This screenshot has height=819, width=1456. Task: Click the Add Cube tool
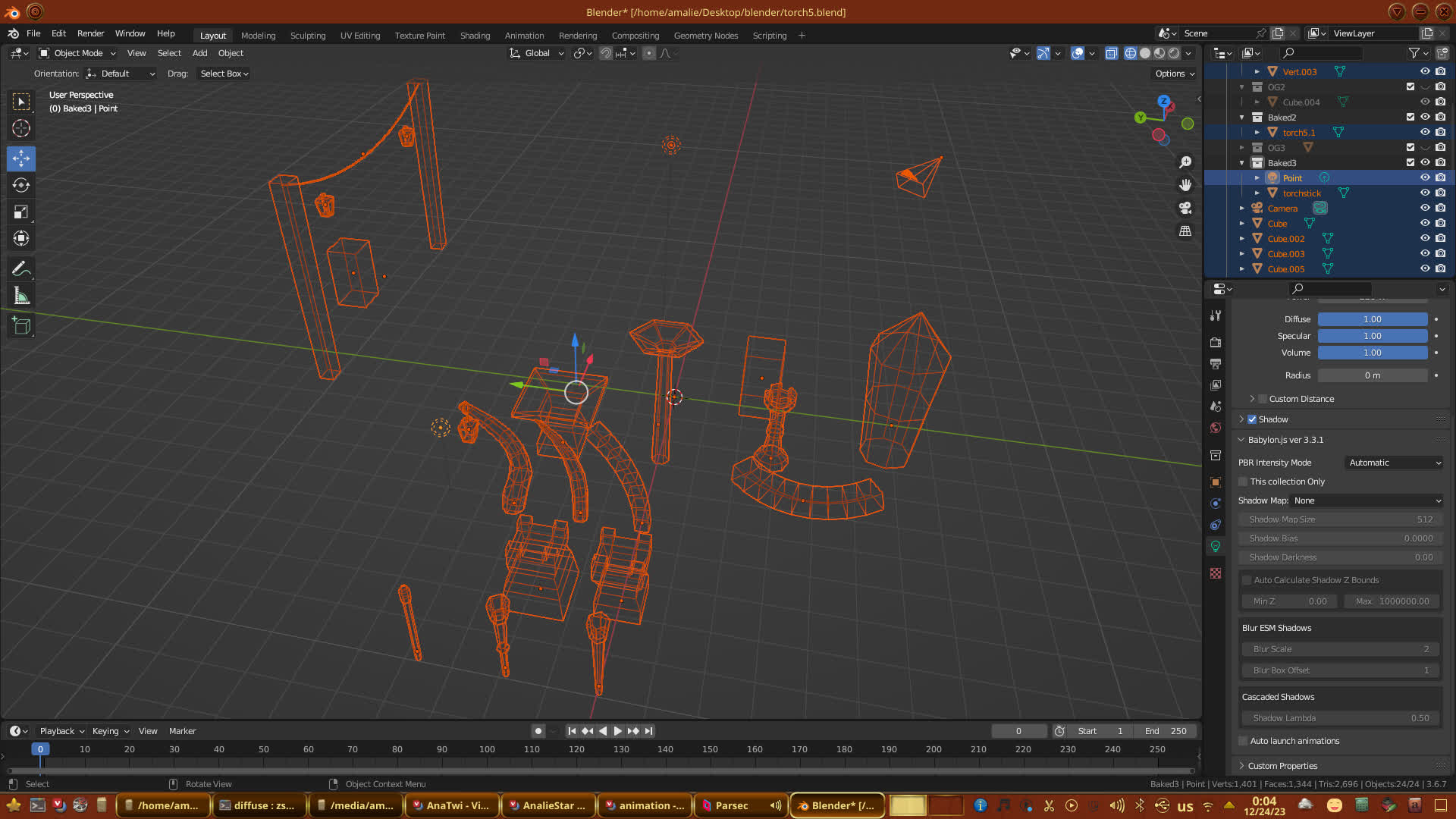[21, 326]
